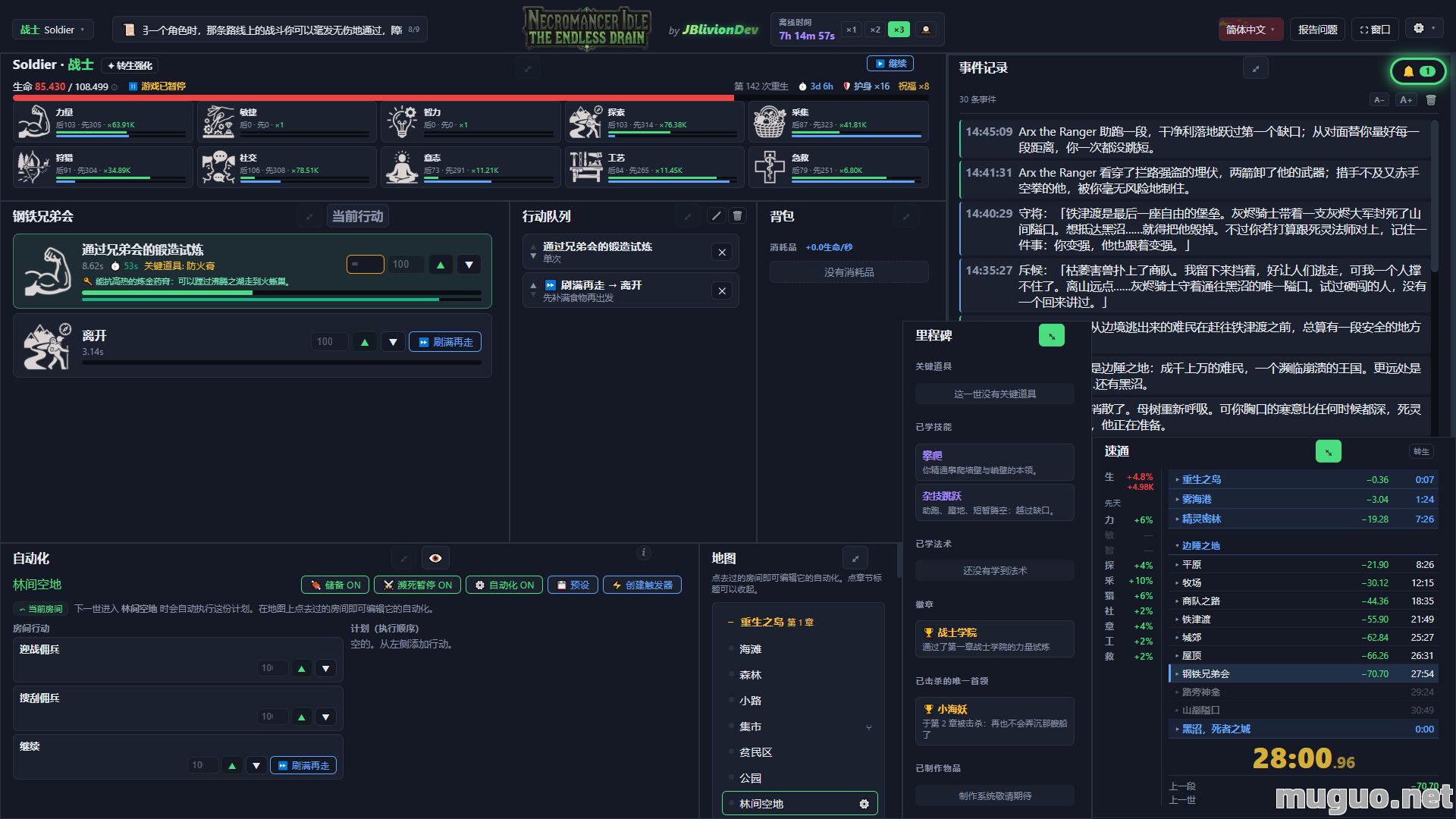The image size is (1456, 819).
Task: Select ×1 game speed
Action: pos(852,30)
